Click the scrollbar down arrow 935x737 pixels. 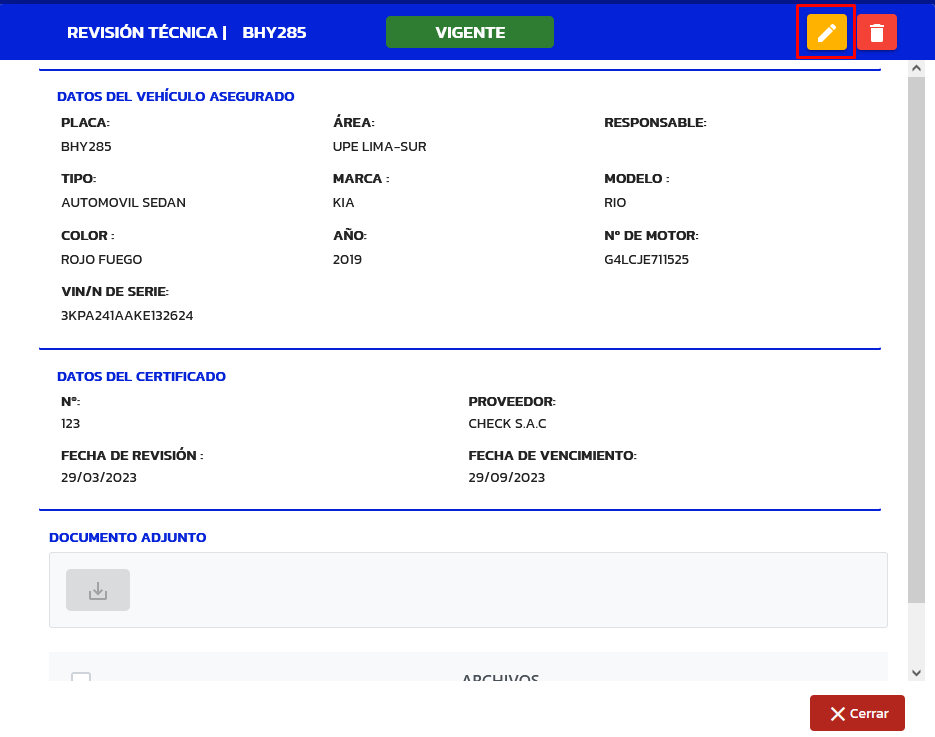(x=916, y=673)
